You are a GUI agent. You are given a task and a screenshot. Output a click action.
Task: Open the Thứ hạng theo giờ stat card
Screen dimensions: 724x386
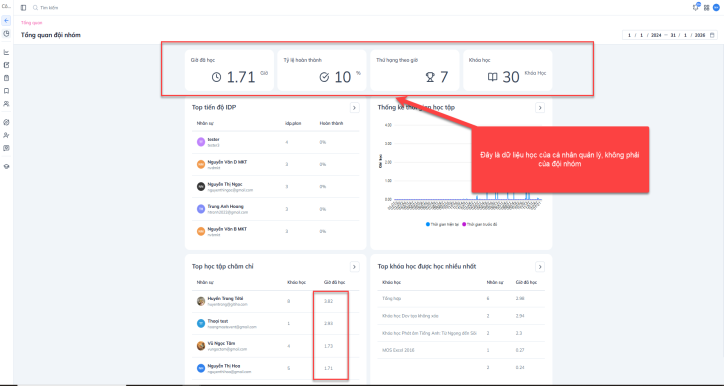[415, 70]
